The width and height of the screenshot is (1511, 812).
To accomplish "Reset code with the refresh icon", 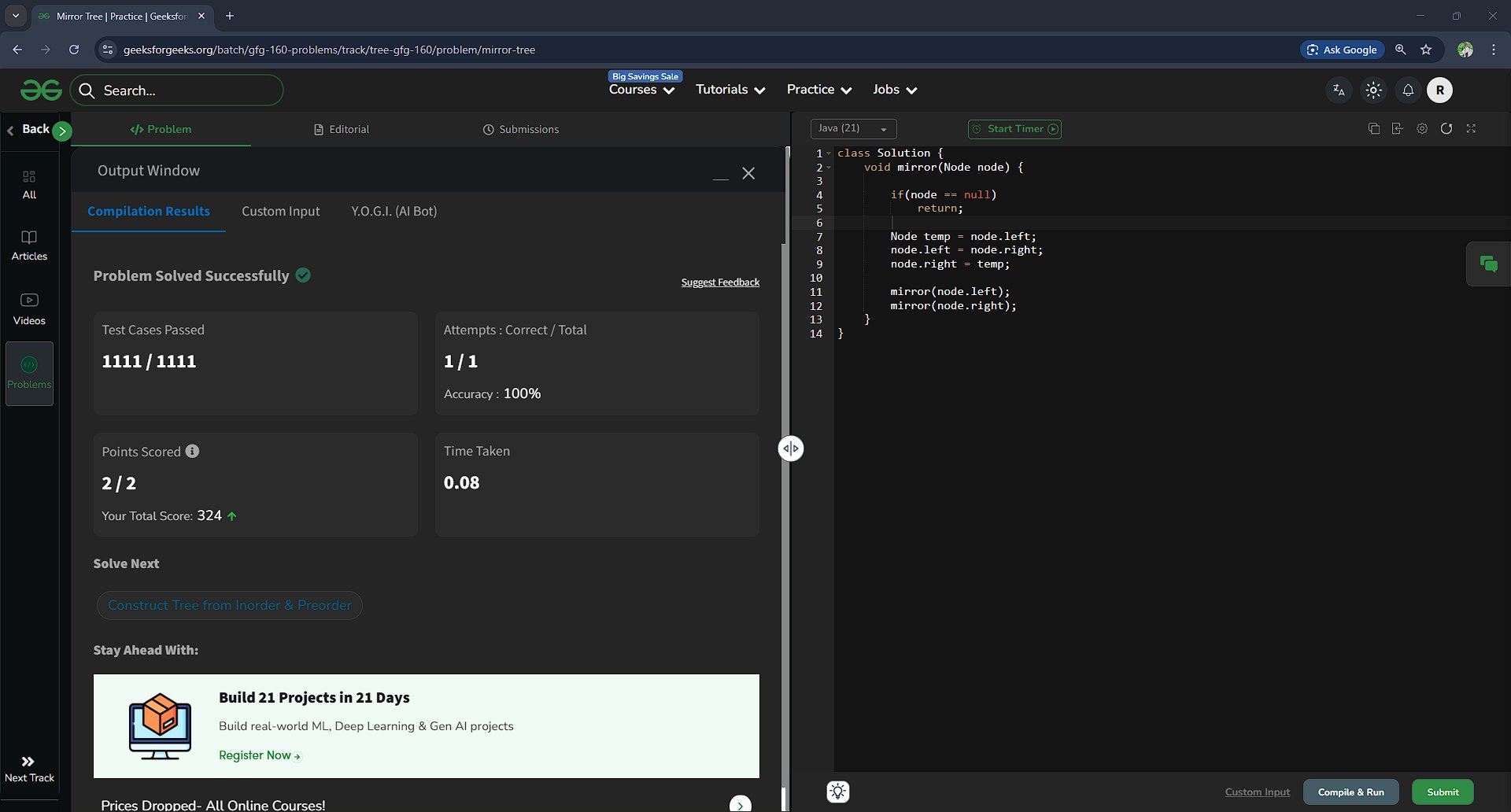I will point(1446,129).
